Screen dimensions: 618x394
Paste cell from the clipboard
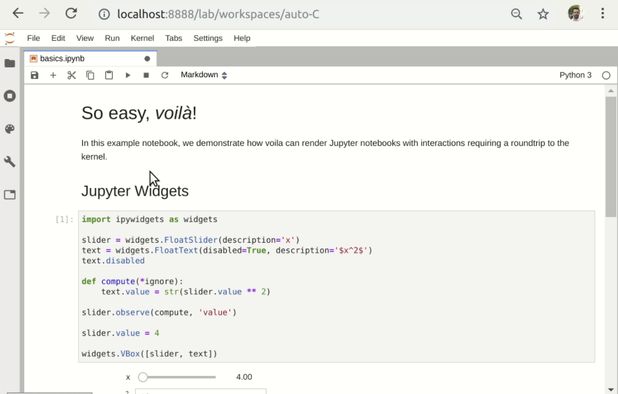pyautogui.click(x=109, y=75)
